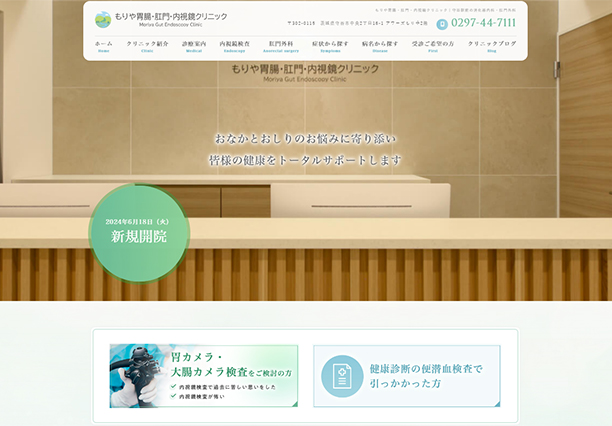Open the クリニックブログ page
This screenshot has height=426, width=612.
tap(492, 46)
